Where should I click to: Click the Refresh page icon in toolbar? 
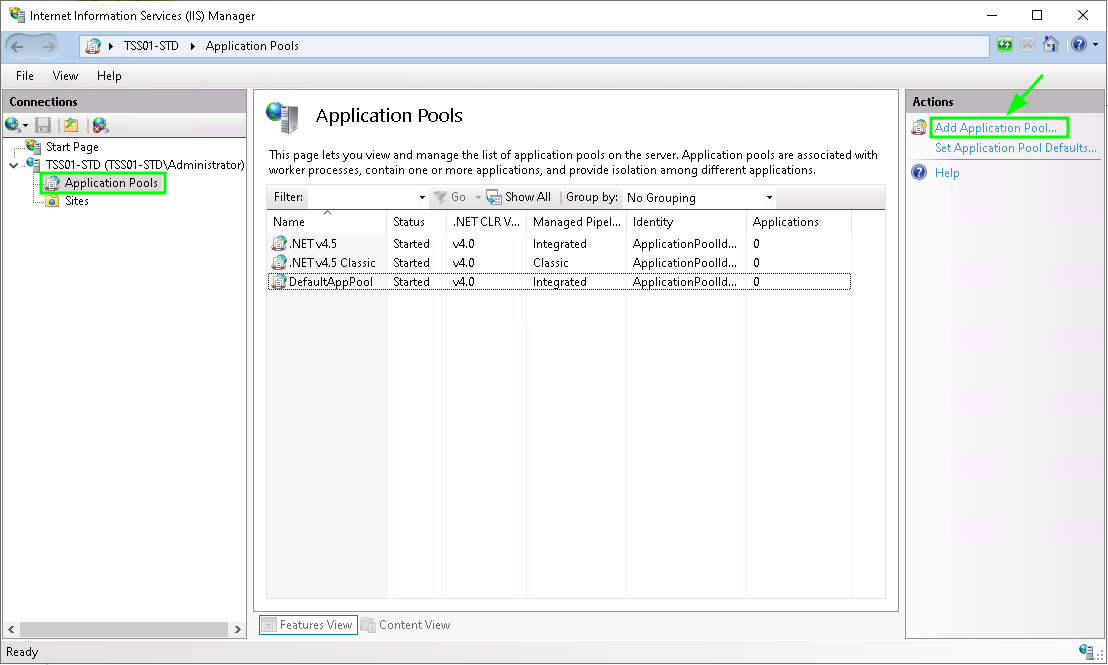(1004, 45)
